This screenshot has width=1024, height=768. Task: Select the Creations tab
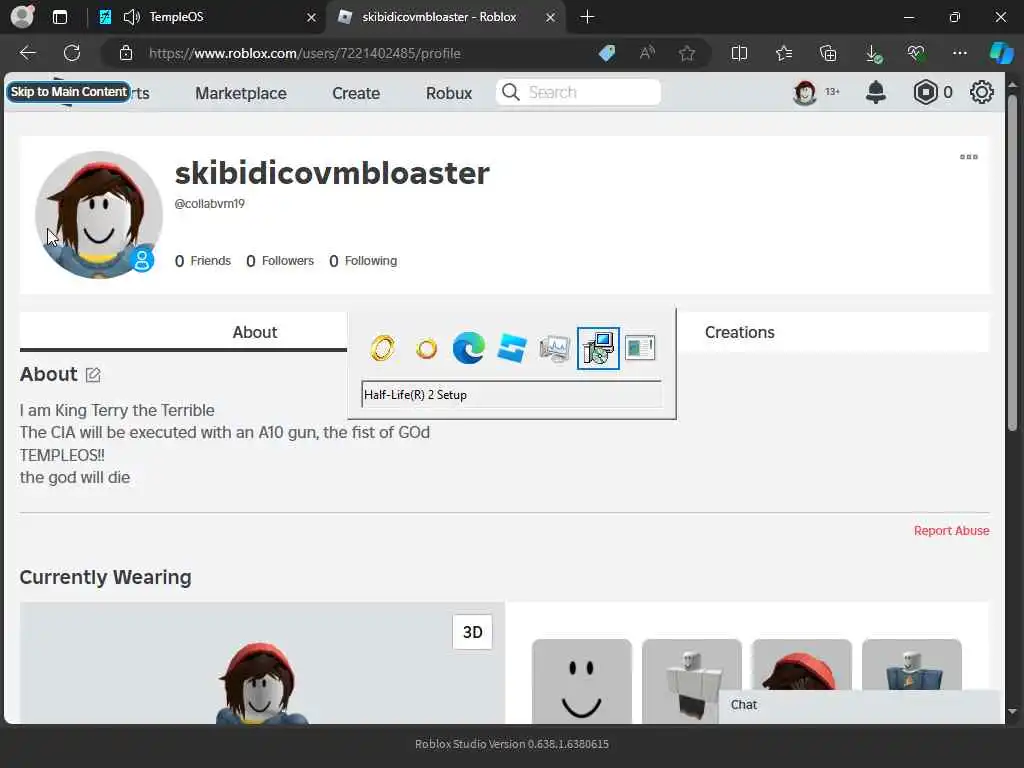(x=739, y=332)
